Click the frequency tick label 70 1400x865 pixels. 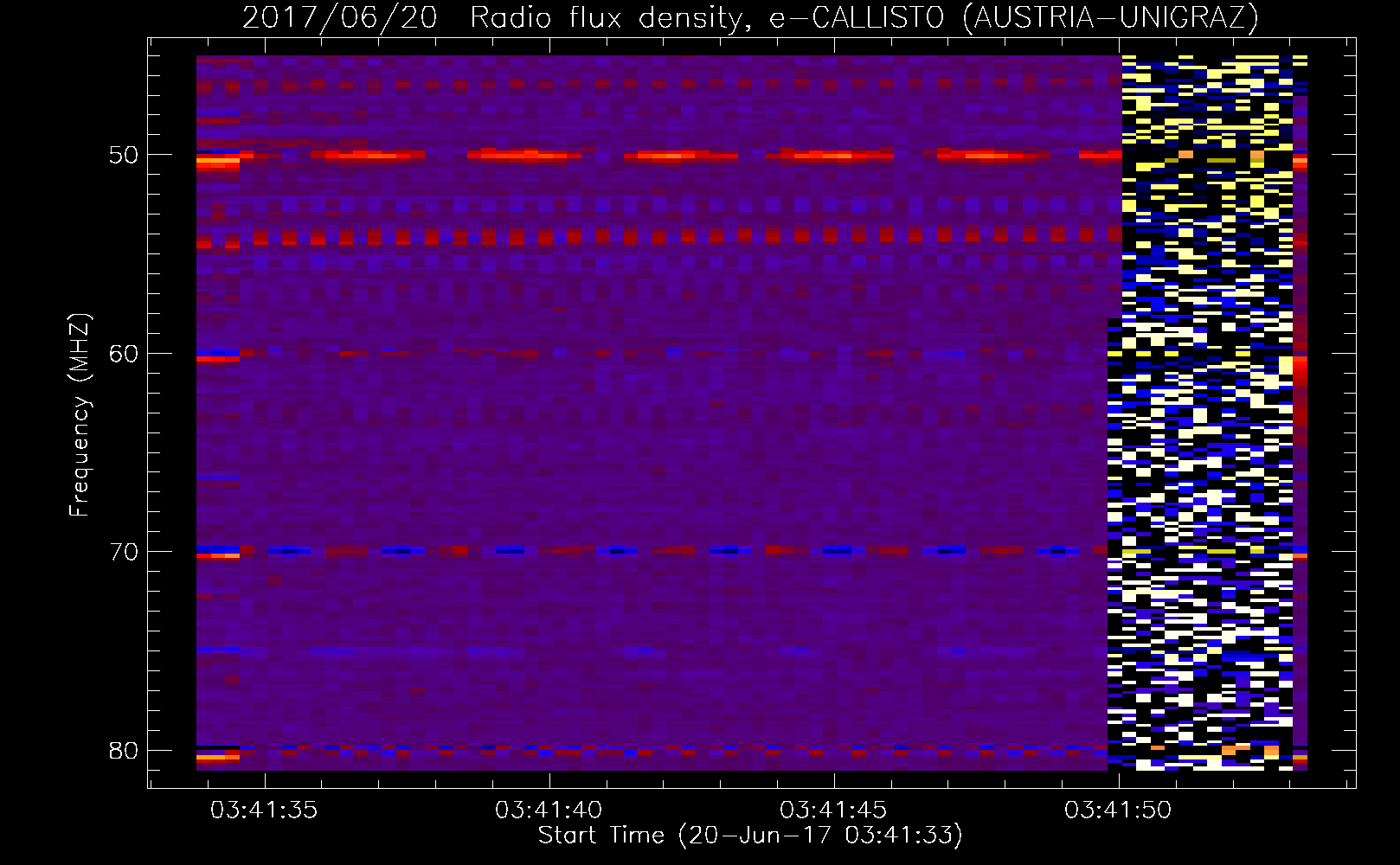(x=124, y=552)
